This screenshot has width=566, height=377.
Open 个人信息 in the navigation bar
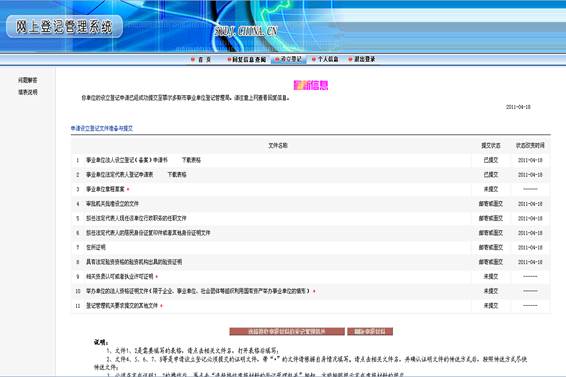pos(328,59)
